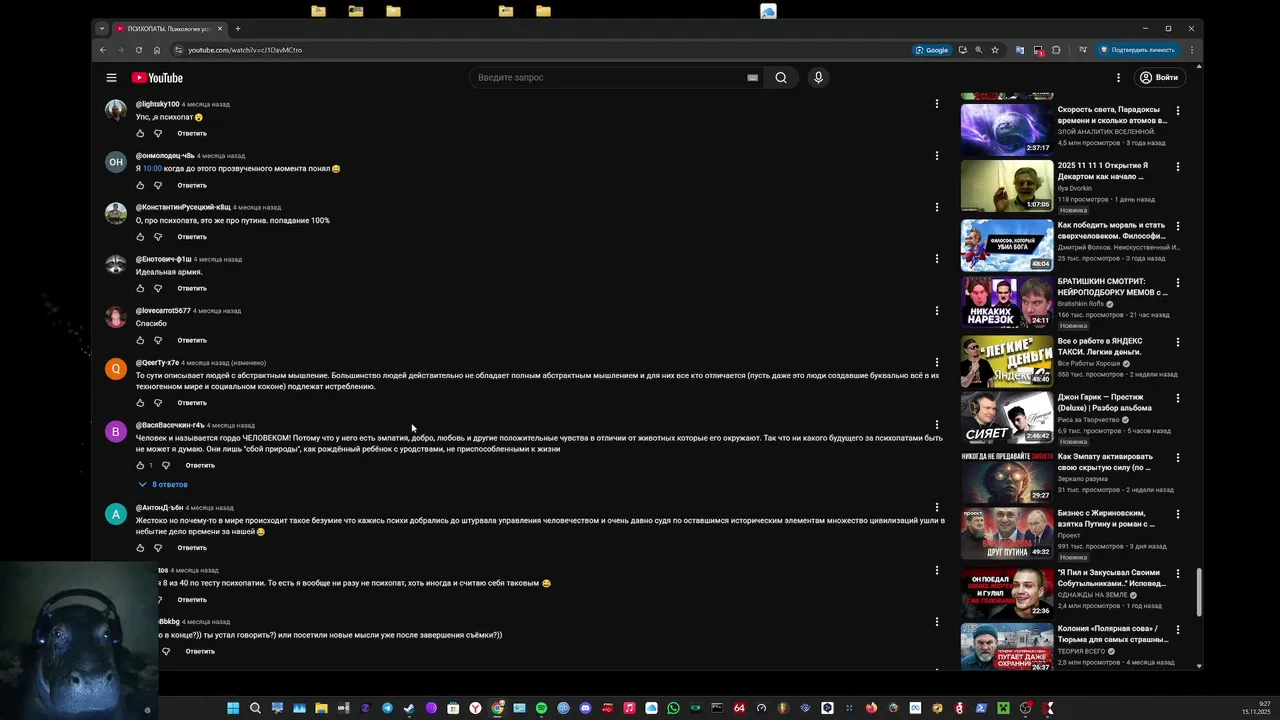Open options for 'Скорость света, Парадоксы' video
Image resolution: width=1280 pixels, height=720 pixels.
[x=1178, y=111]
